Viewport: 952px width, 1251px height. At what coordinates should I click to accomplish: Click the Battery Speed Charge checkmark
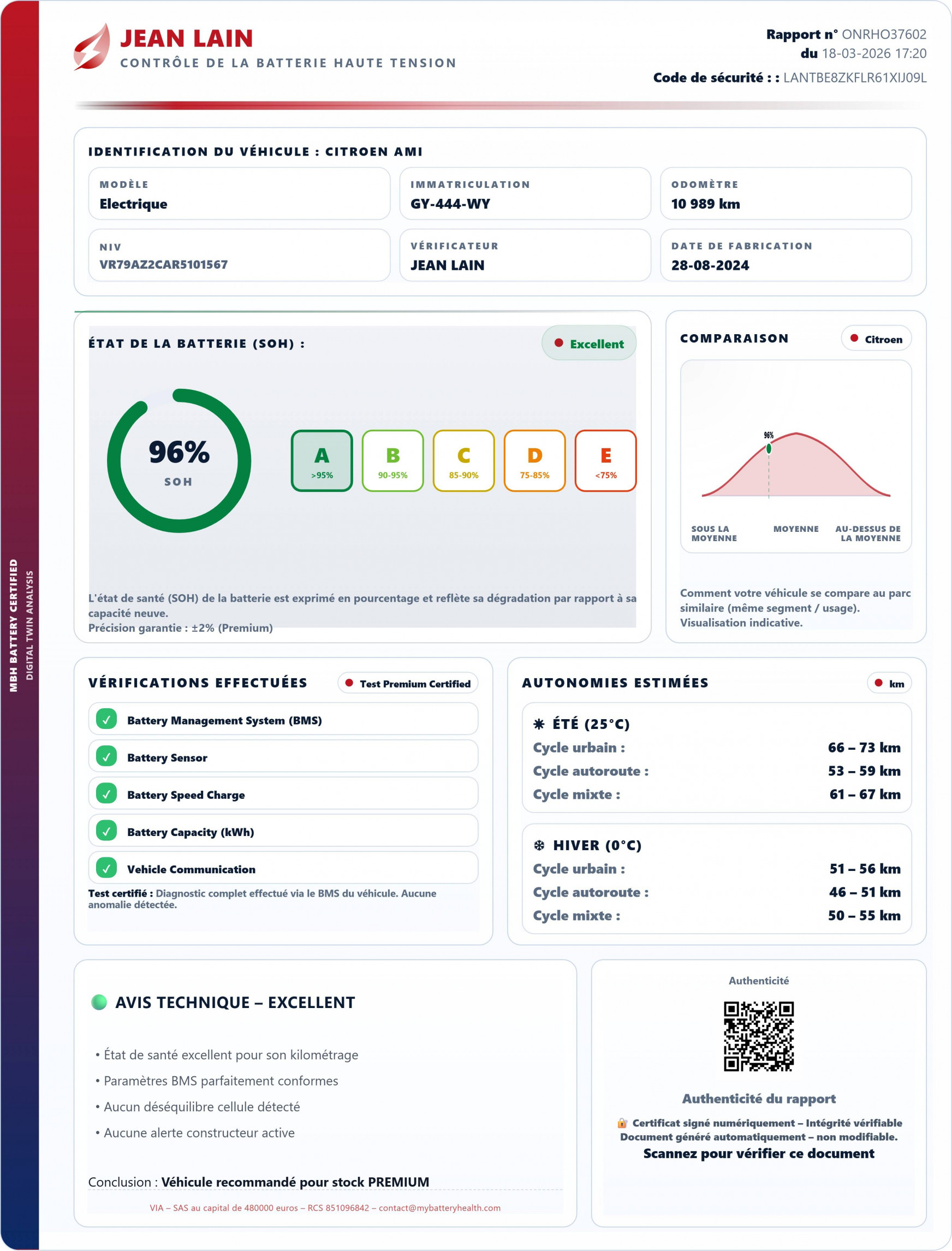(x=106, y=793)
